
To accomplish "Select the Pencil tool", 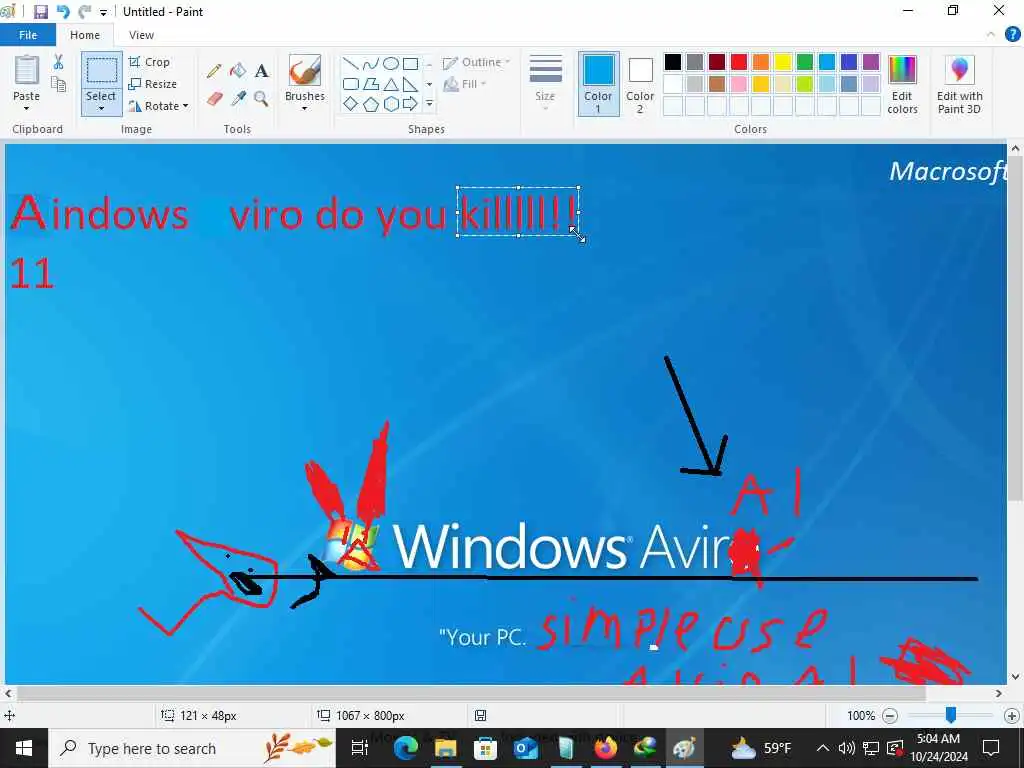I will (214, 71).
